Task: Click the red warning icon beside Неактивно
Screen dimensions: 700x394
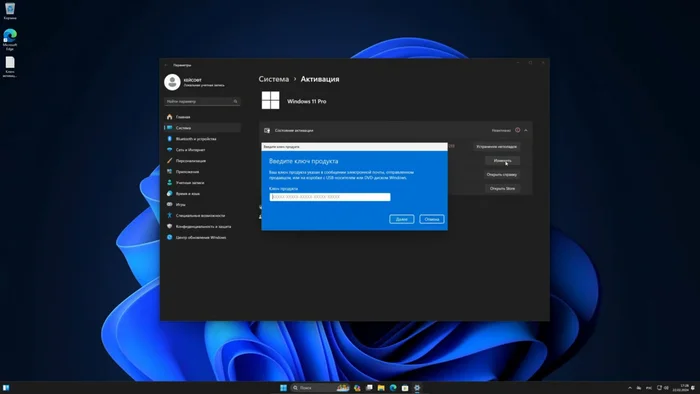Action: click(517, 130)
